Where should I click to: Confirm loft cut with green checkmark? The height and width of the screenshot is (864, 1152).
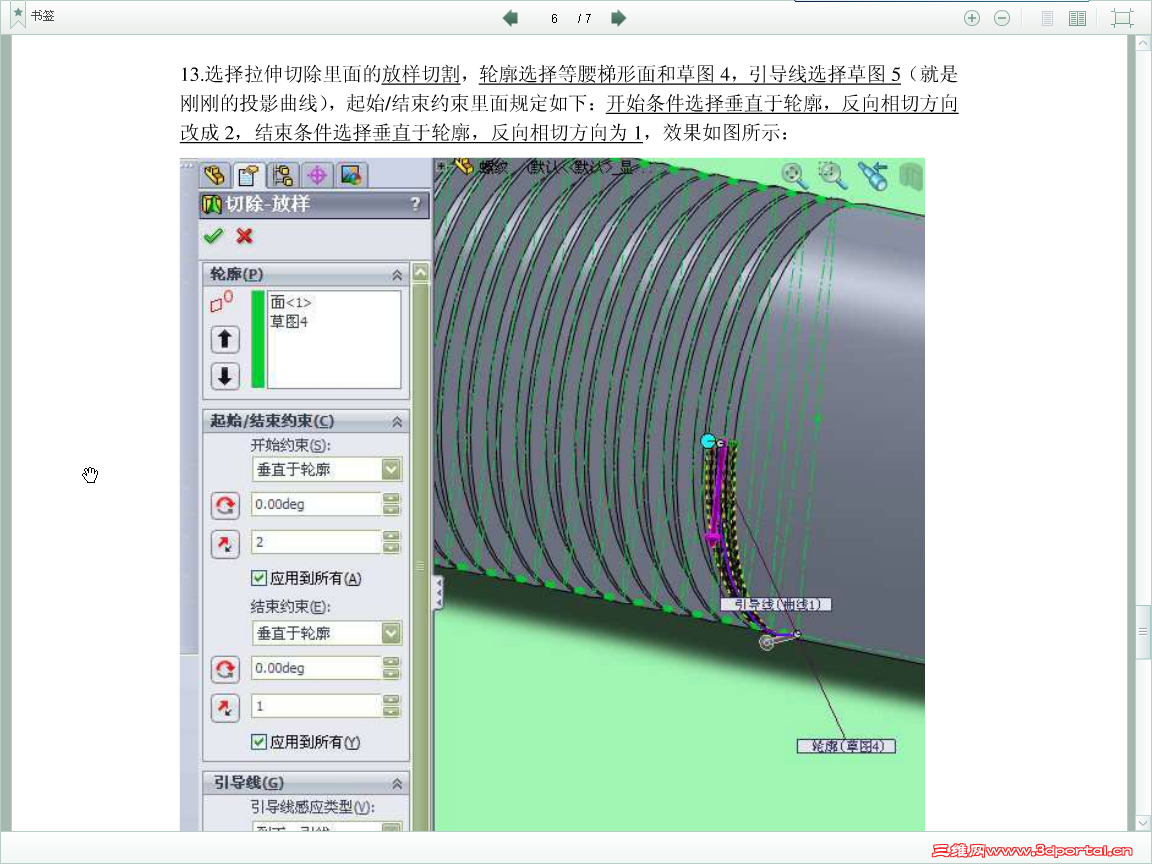(x=214, y=236)
